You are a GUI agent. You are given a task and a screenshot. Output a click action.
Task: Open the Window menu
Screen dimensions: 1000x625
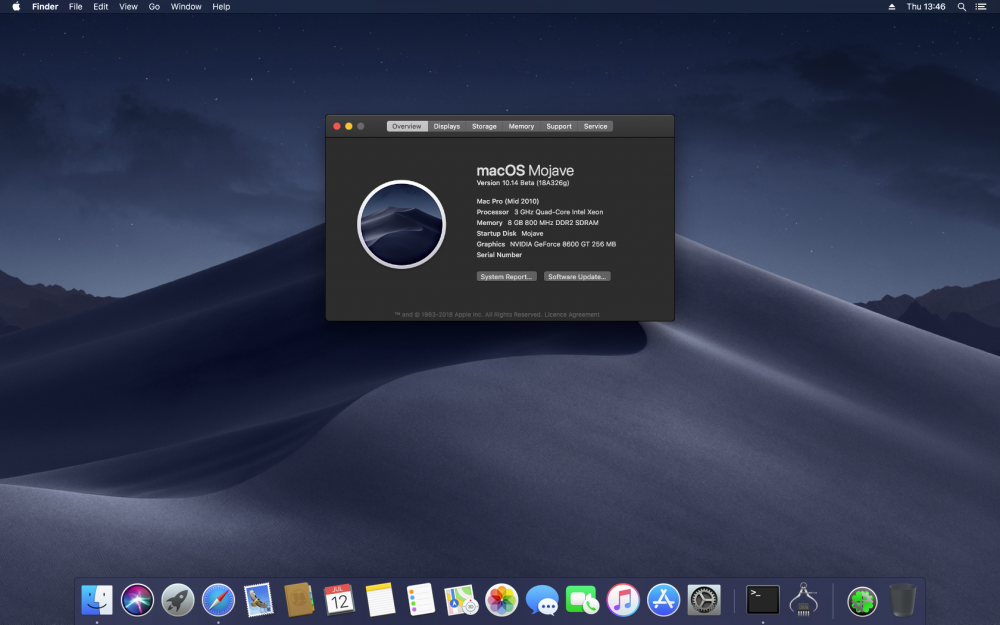pos(186,6)
